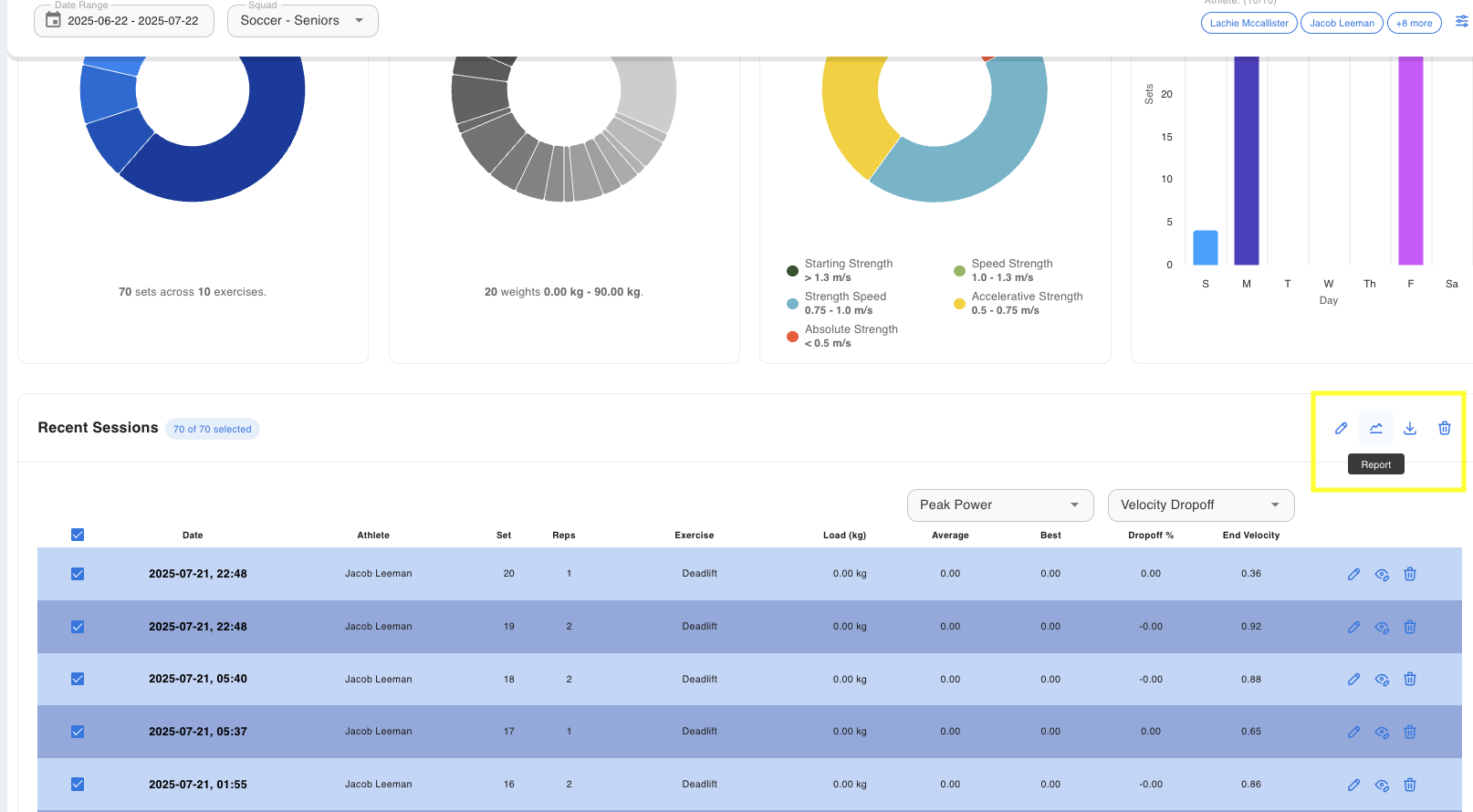This screenshot has height=812, width=1473.
Task: Uncheck the set 18 row checkbox
Action: [x=78, y=679]
